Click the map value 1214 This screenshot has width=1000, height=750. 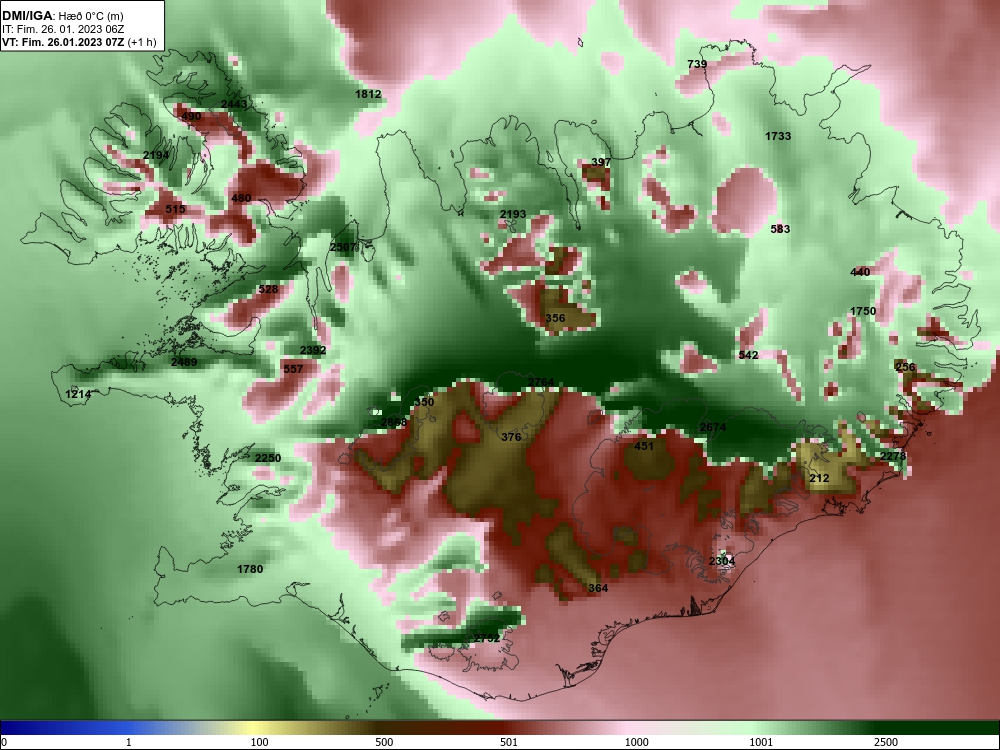pos(78,394)
